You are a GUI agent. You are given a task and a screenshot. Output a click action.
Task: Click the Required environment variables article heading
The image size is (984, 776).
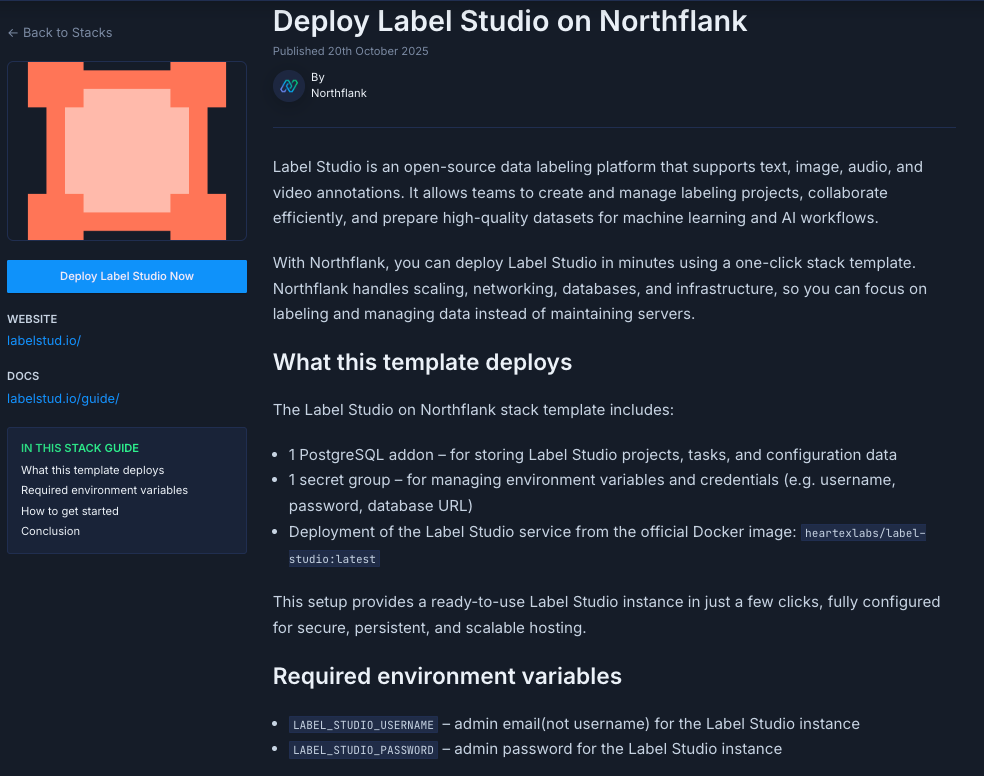click(x=447, y=676)
